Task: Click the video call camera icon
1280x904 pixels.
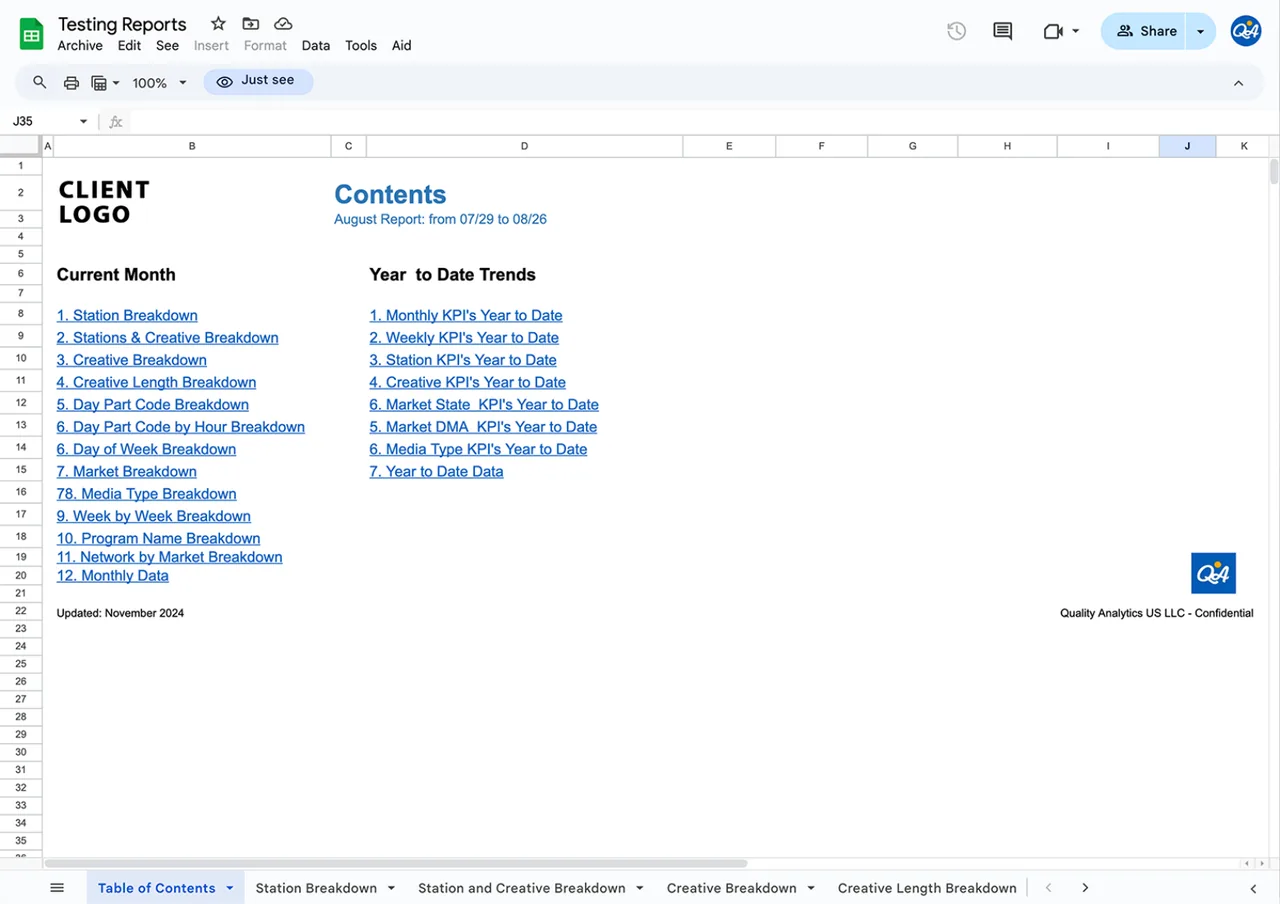Action: click(1052, 31)
